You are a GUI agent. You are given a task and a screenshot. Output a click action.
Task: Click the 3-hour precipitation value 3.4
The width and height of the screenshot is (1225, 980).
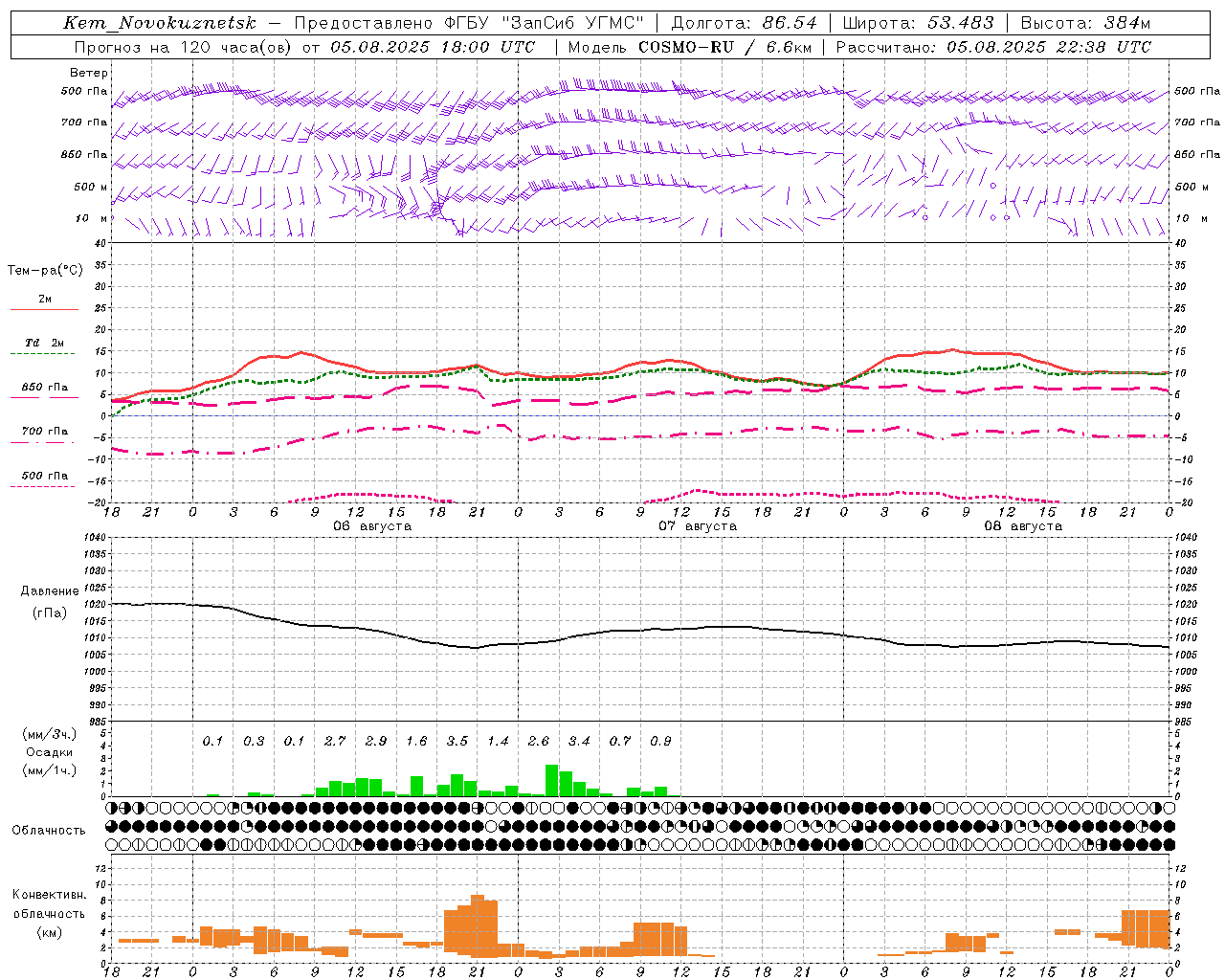click(x=579, y=742)
